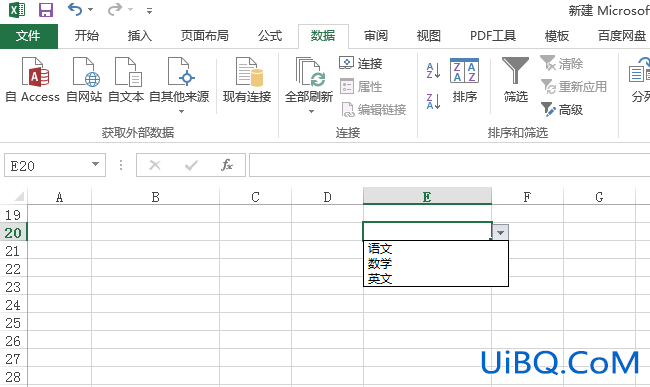Switch to the 视图 tab
The height and width of the screenshot is (387, 650).
tap(429, 36)
